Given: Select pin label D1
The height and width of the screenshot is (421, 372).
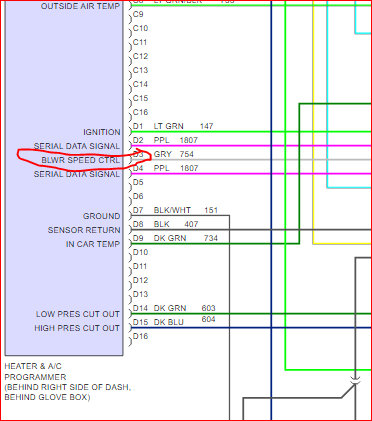Looking at the screenshot, I should 138,126.
